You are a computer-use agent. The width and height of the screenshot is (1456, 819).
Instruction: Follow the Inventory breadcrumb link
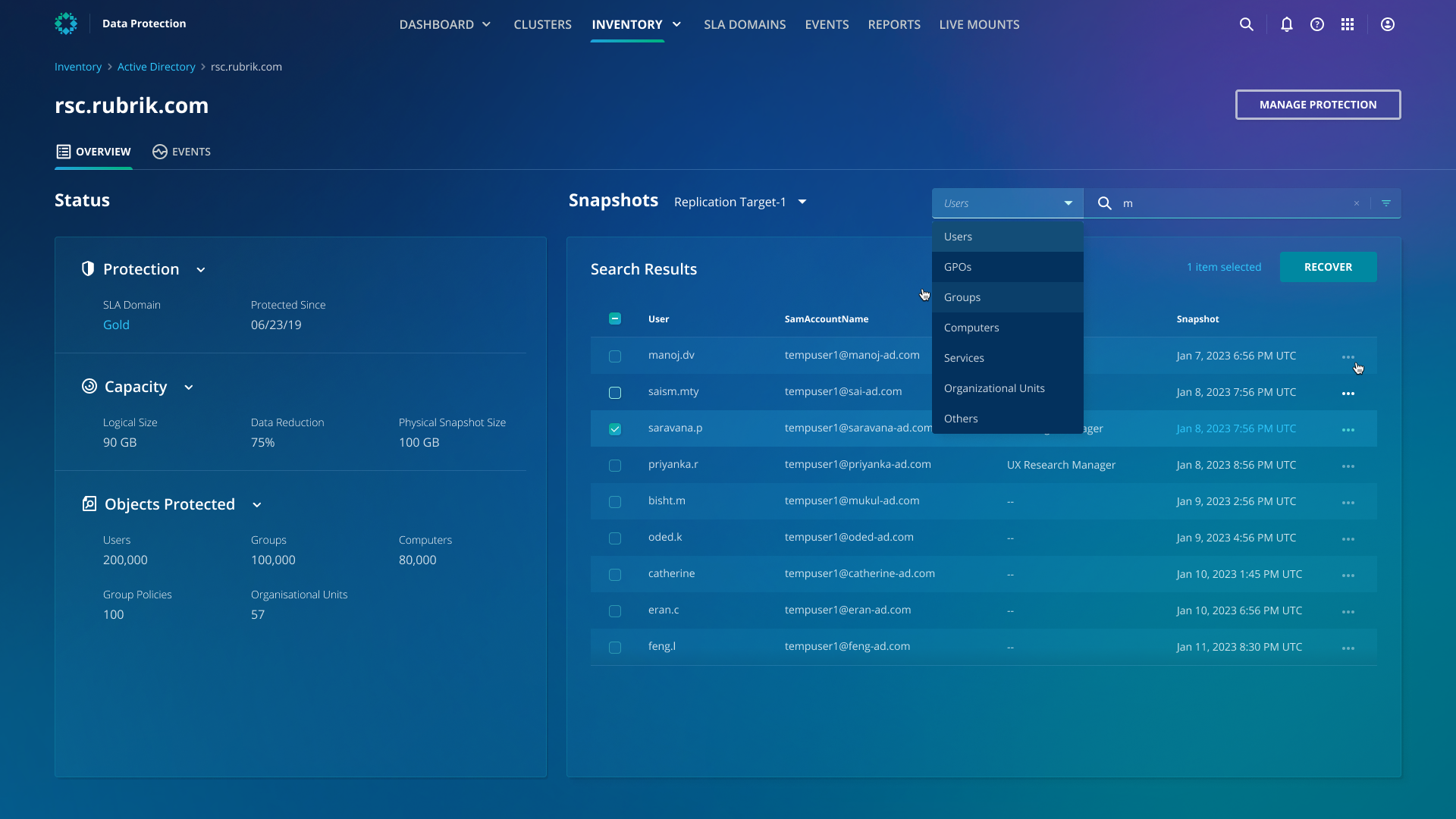pos(78,67)
